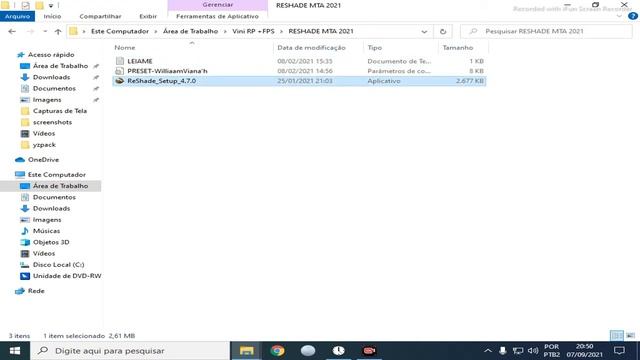640x360 pixels.
Task: Sort files by the Tipo column
Action: (x=374, y=48)
